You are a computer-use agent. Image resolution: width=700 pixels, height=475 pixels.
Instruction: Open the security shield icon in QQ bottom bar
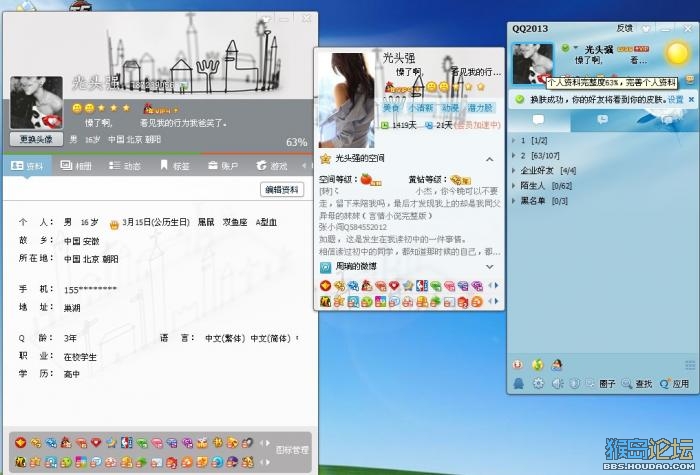[x=575, y=383]
